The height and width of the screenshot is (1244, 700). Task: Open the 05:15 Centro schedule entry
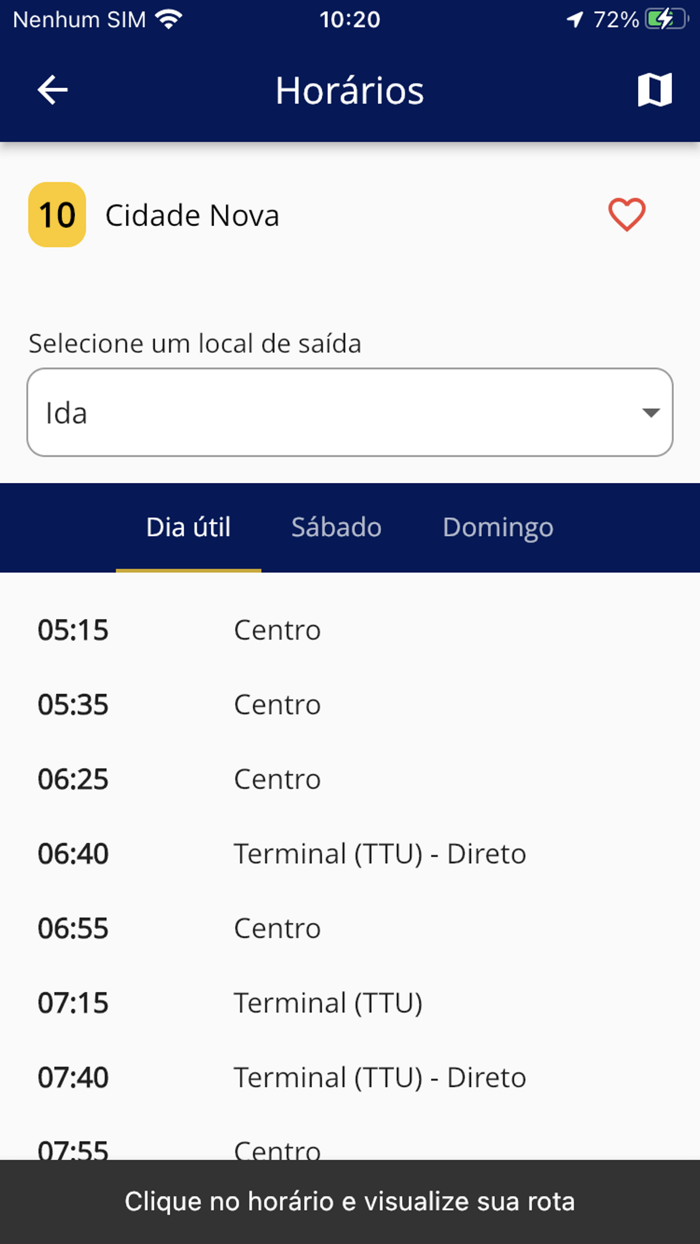(350, 630)
